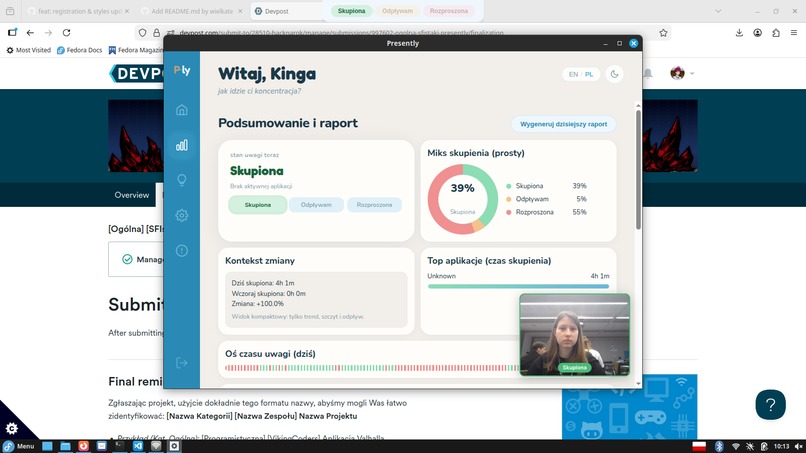Switch language to EN
This screenshot has height=453, width=806.
(573, 75)
